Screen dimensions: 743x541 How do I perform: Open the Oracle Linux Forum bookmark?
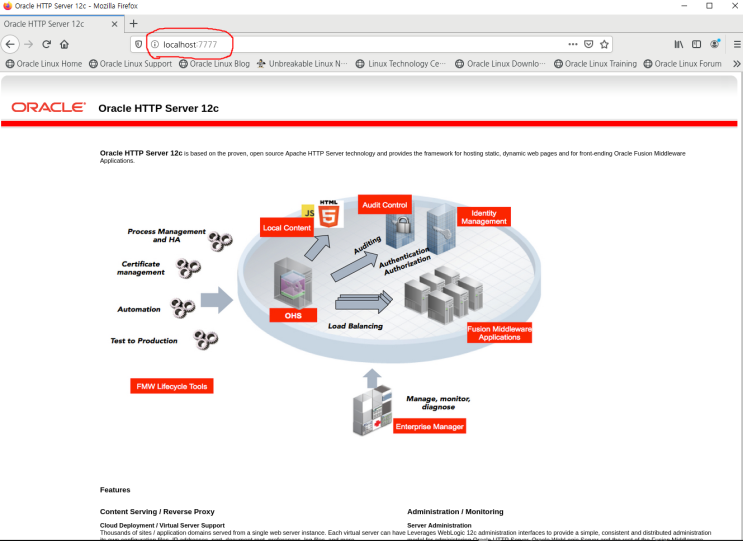tap(682, 63)
